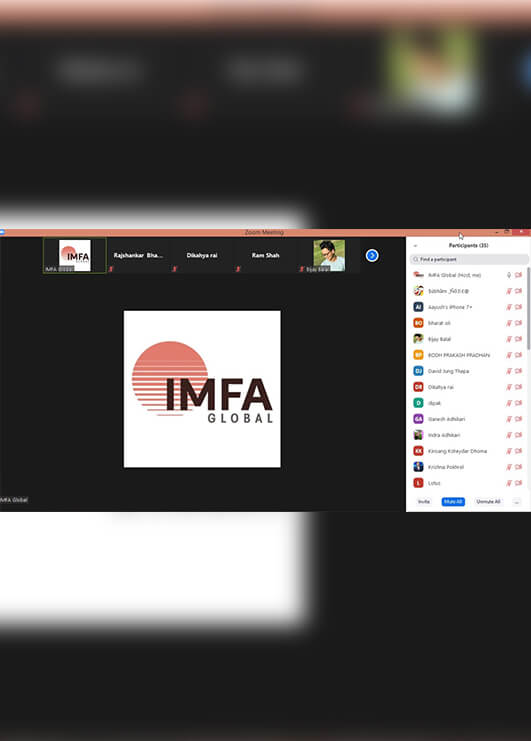
Task: Click the BO avatar next to bharat oli
Action: click(x=419, y=323)
